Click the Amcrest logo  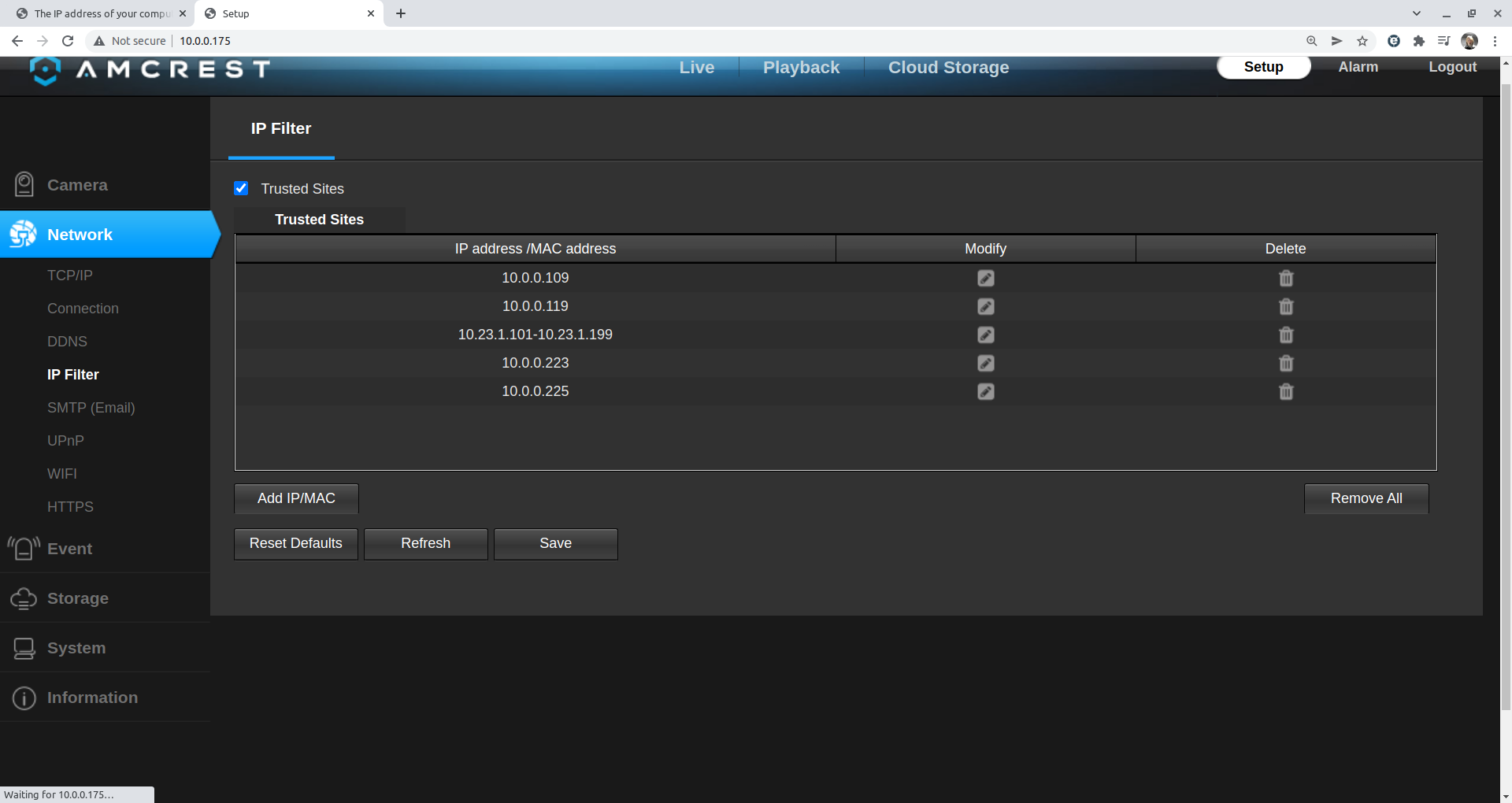click(150, 69)
